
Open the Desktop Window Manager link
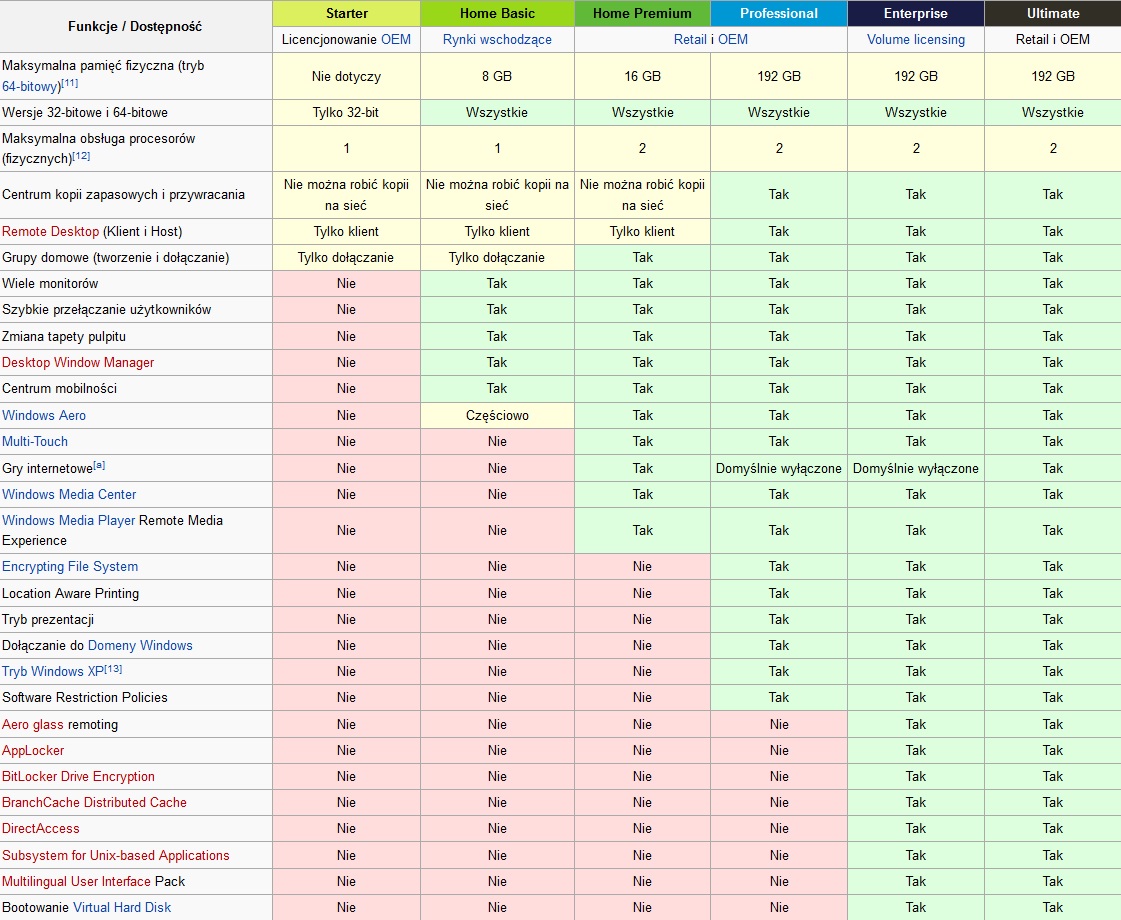78,362
